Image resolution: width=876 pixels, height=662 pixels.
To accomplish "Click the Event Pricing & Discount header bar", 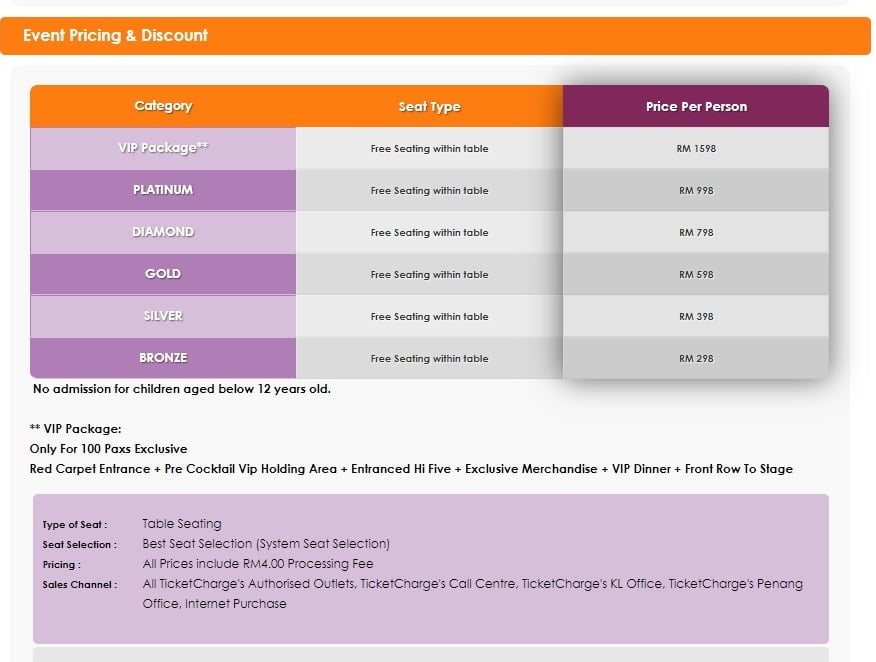I will click(435, 36).
